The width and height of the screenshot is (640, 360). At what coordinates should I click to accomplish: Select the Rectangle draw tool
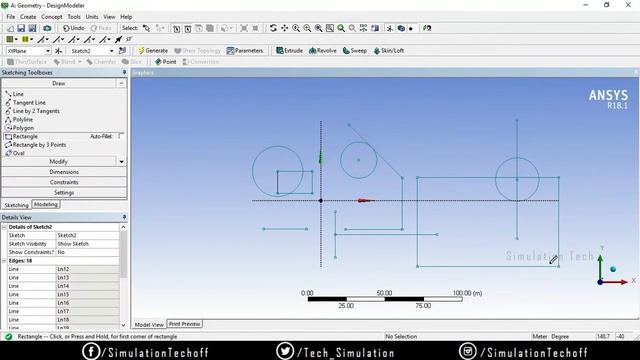(21, 136)
